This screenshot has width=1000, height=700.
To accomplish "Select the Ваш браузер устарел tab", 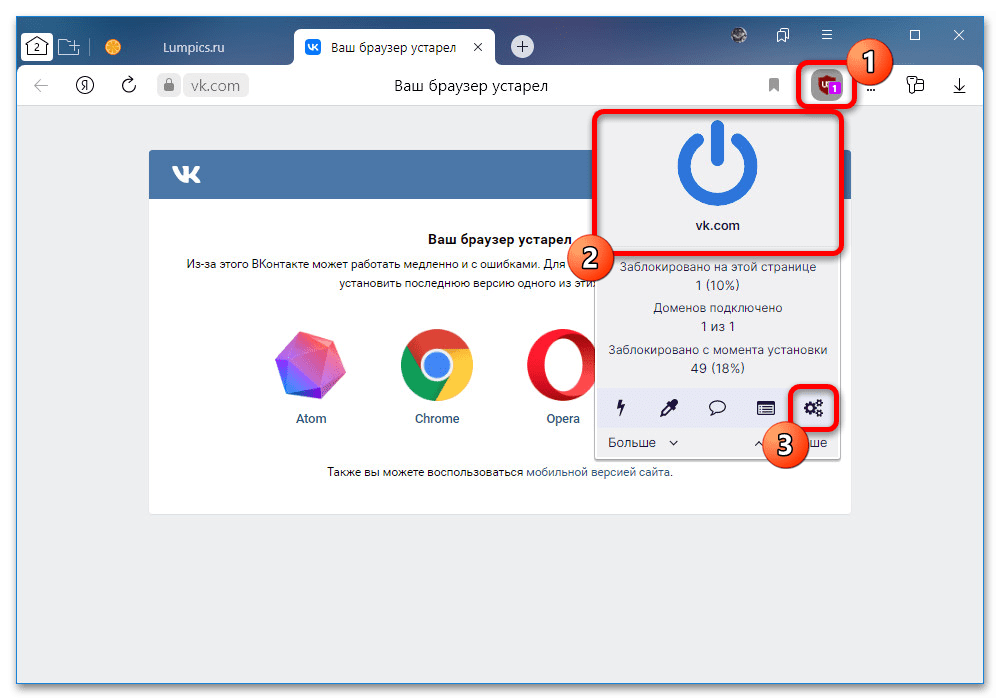I will (393, 48).
